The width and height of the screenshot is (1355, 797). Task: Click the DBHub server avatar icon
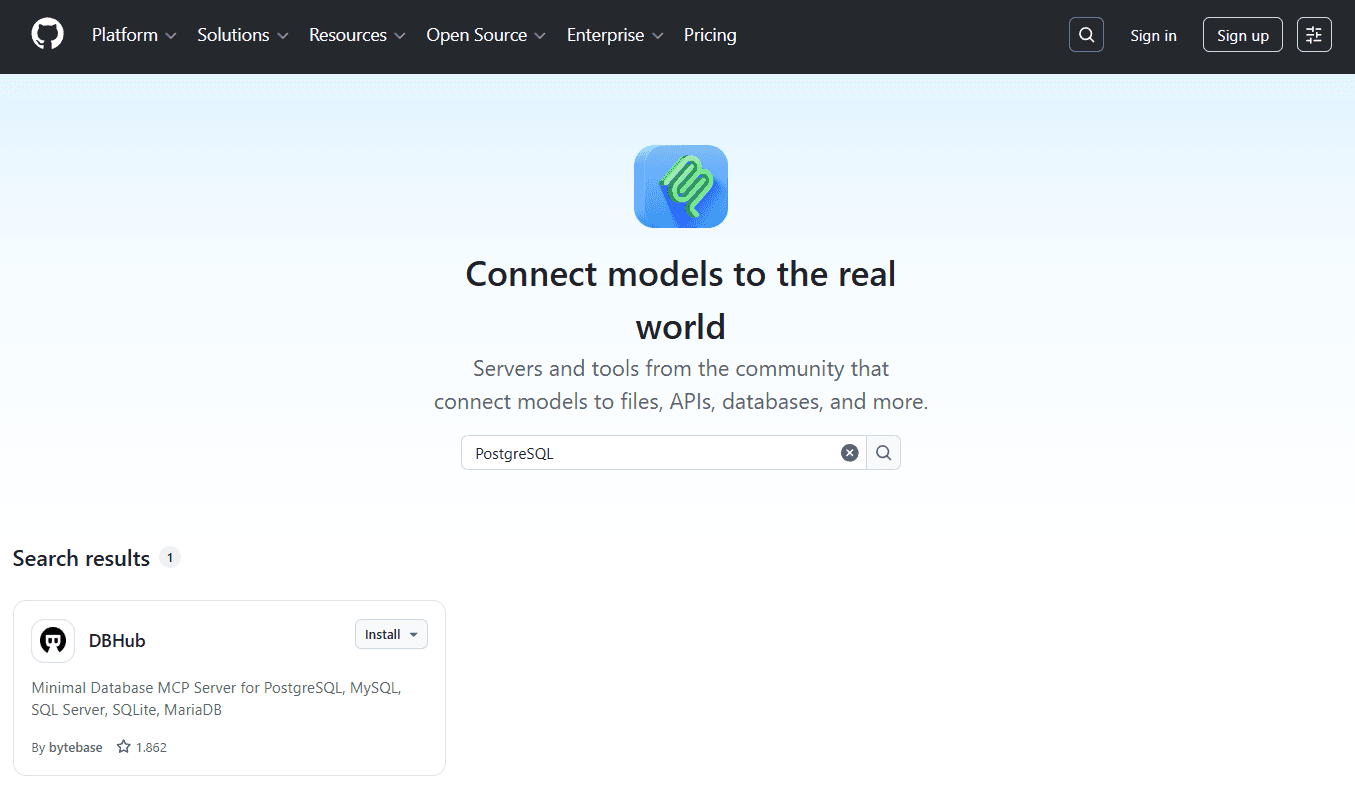(x=52, y=641)
